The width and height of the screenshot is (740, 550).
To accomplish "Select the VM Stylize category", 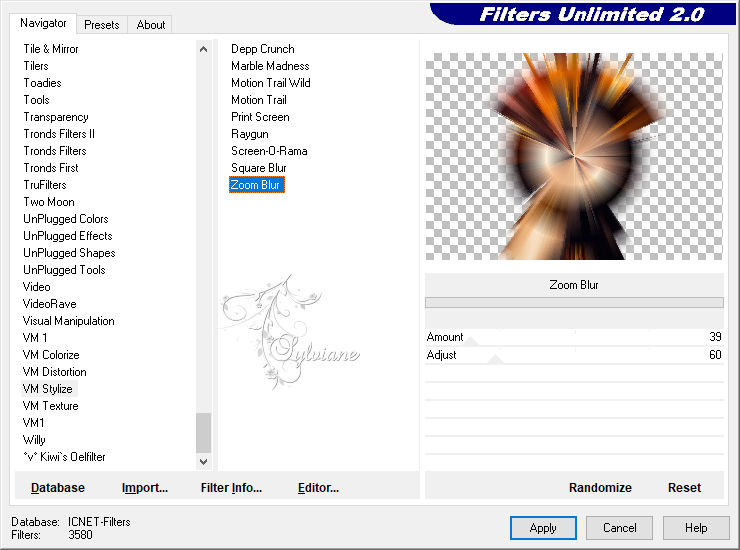I will tap(48, 389).
